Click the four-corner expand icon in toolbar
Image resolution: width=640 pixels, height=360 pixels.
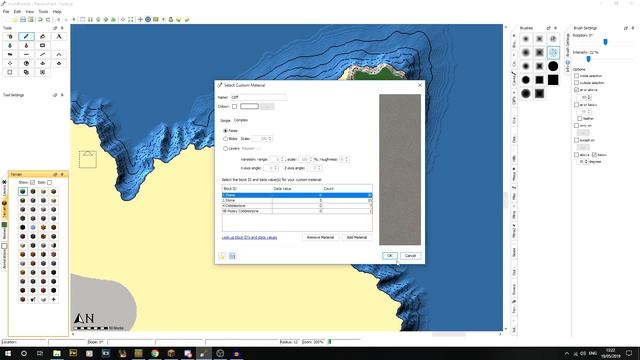tap(131, 19)
